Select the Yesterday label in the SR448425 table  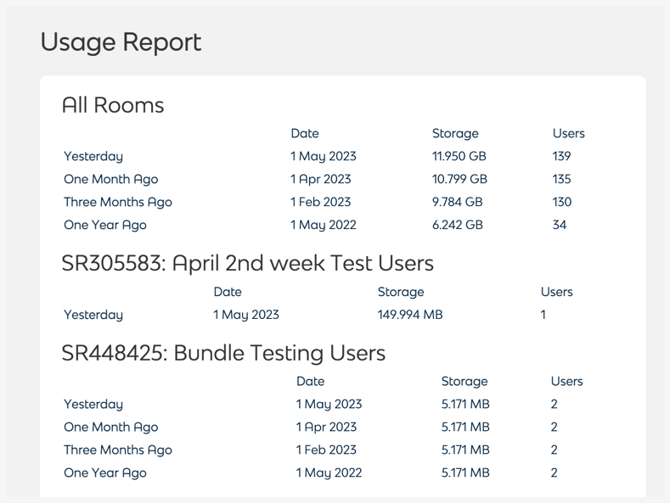tap(93, 405)
